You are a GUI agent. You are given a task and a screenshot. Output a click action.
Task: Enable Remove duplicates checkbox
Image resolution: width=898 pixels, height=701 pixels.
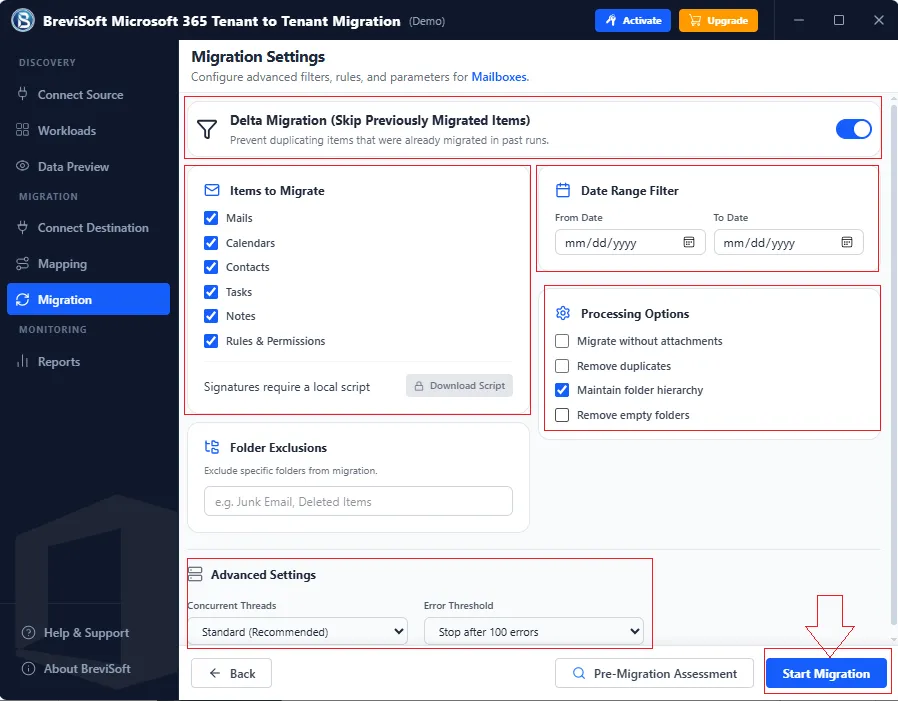pyautogui.click(x=562, y=365)
